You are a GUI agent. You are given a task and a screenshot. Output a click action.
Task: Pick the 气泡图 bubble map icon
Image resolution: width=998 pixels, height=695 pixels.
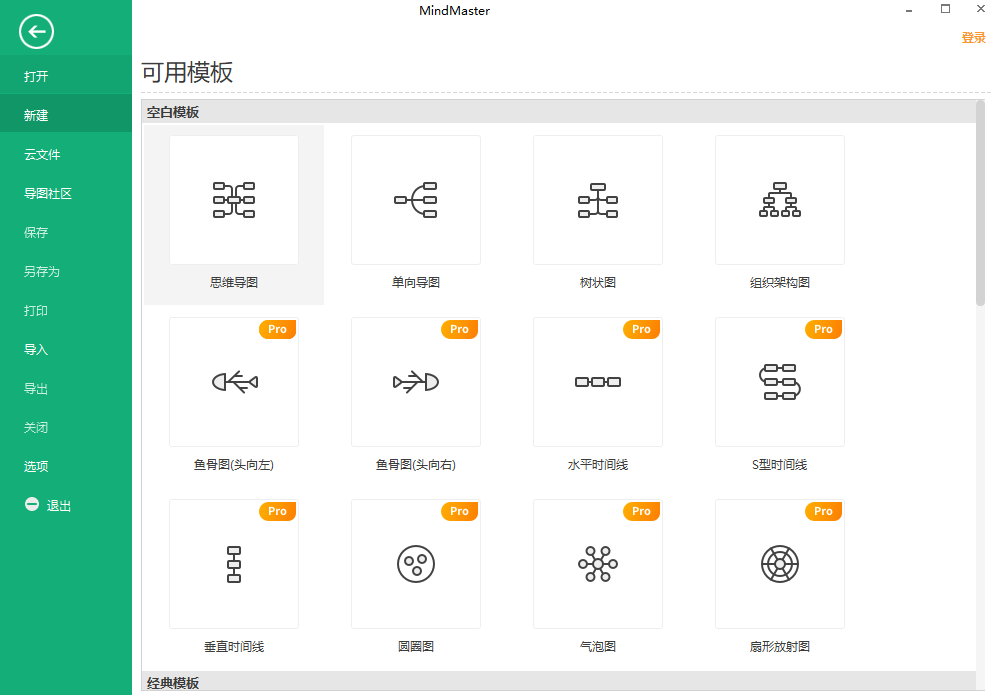click(598, 564)
